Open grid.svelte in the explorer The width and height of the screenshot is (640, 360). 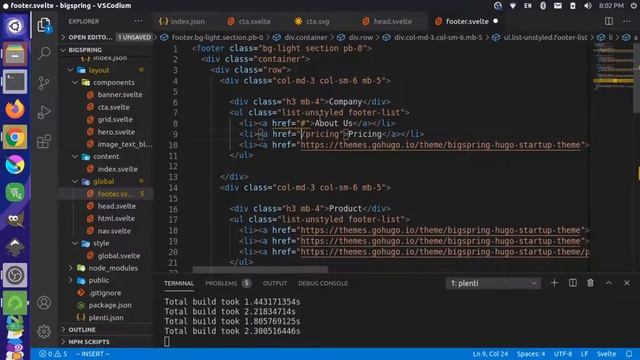pyautogui.click(x=106, y=120)
